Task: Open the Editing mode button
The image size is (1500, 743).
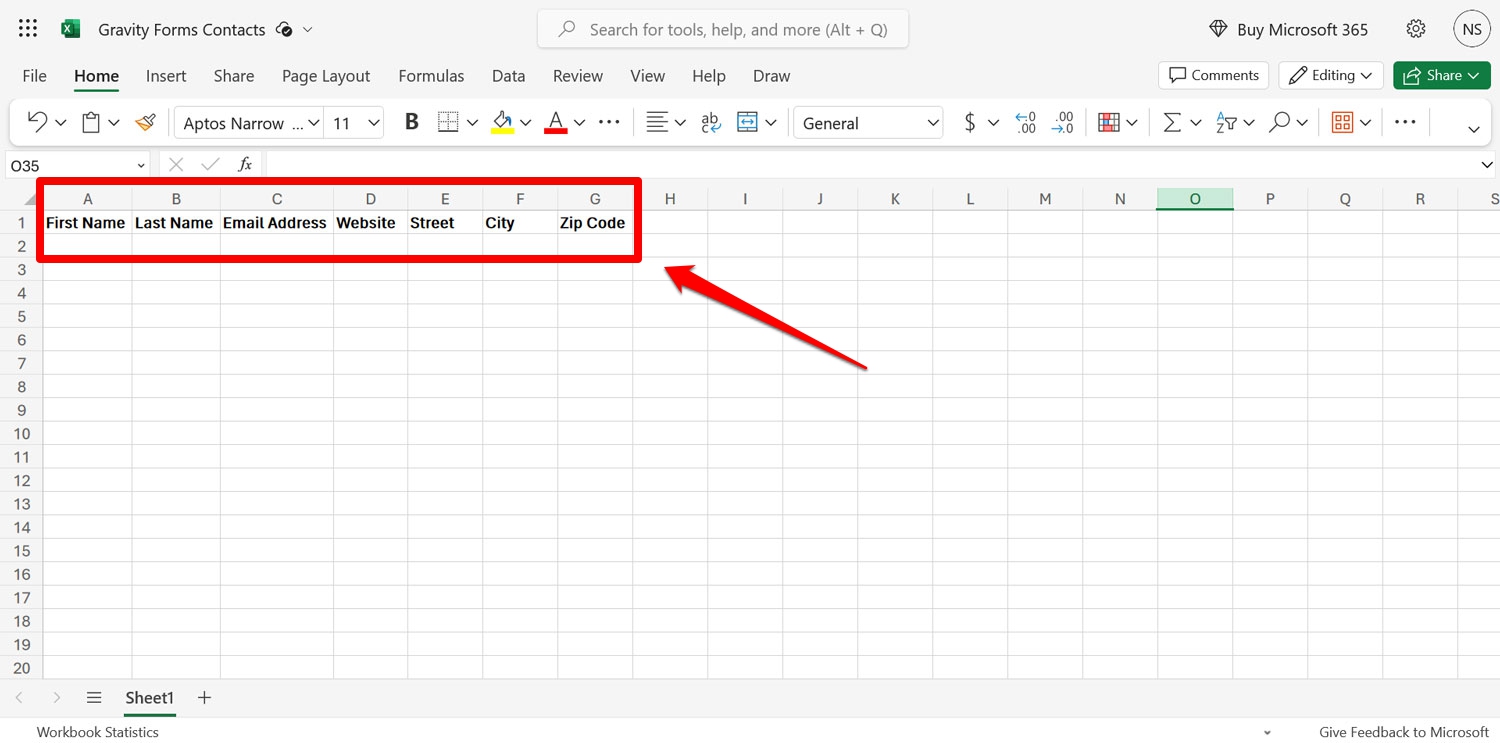Action: pos(1331,75)
